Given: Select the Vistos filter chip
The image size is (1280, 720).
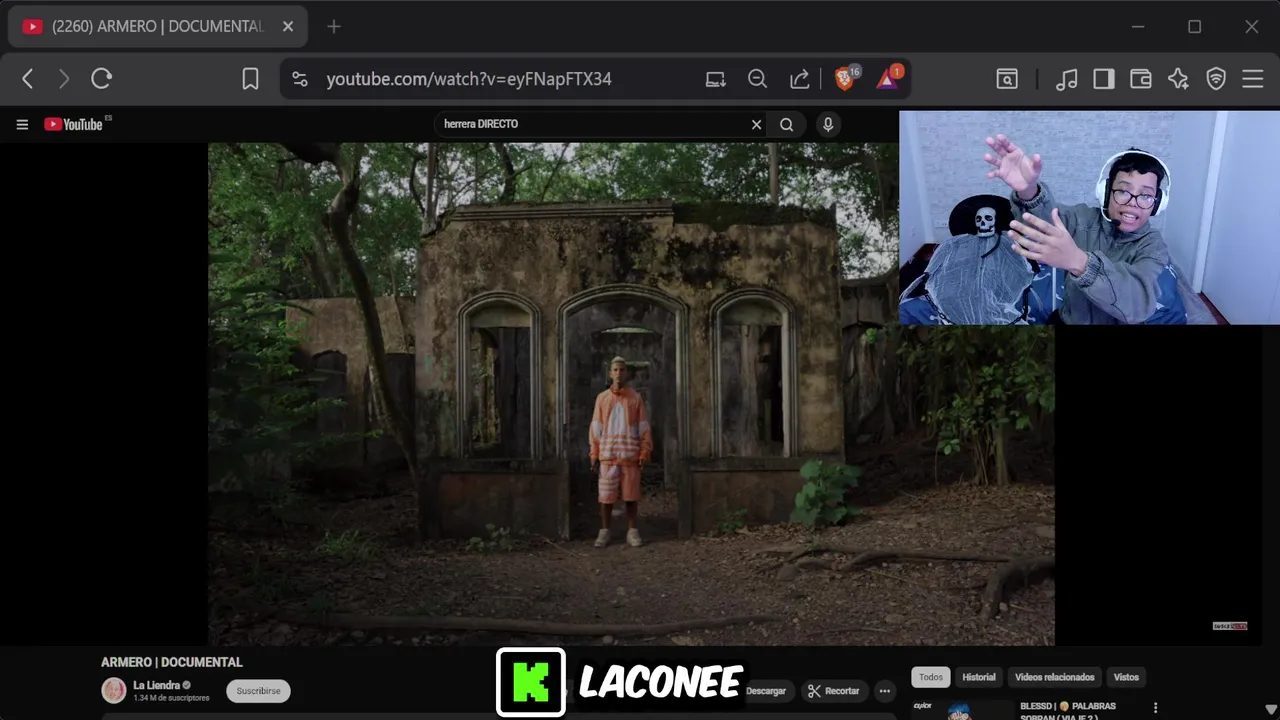Looking at the screenshot, I should coord(1126,677).
